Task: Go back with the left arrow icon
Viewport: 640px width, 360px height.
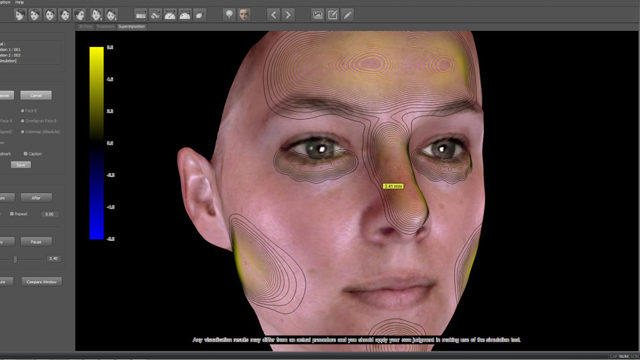Action: (x=273, y=15)
